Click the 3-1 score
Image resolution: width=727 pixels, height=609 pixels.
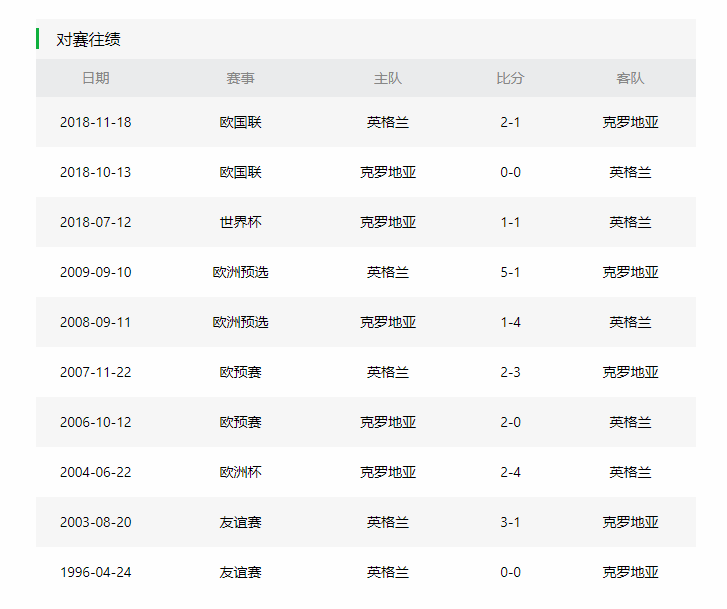pos(510,522)
